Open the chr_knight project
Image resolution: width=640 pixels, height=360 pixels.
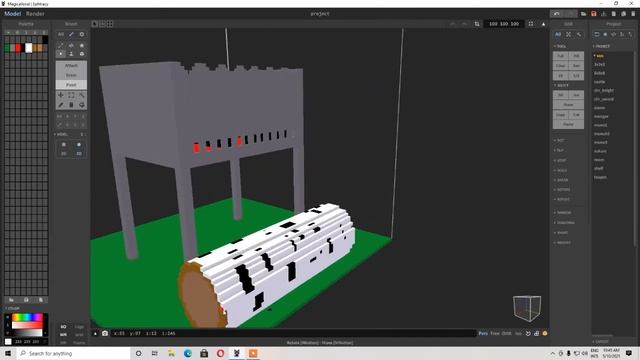click(x=604, y=90)
